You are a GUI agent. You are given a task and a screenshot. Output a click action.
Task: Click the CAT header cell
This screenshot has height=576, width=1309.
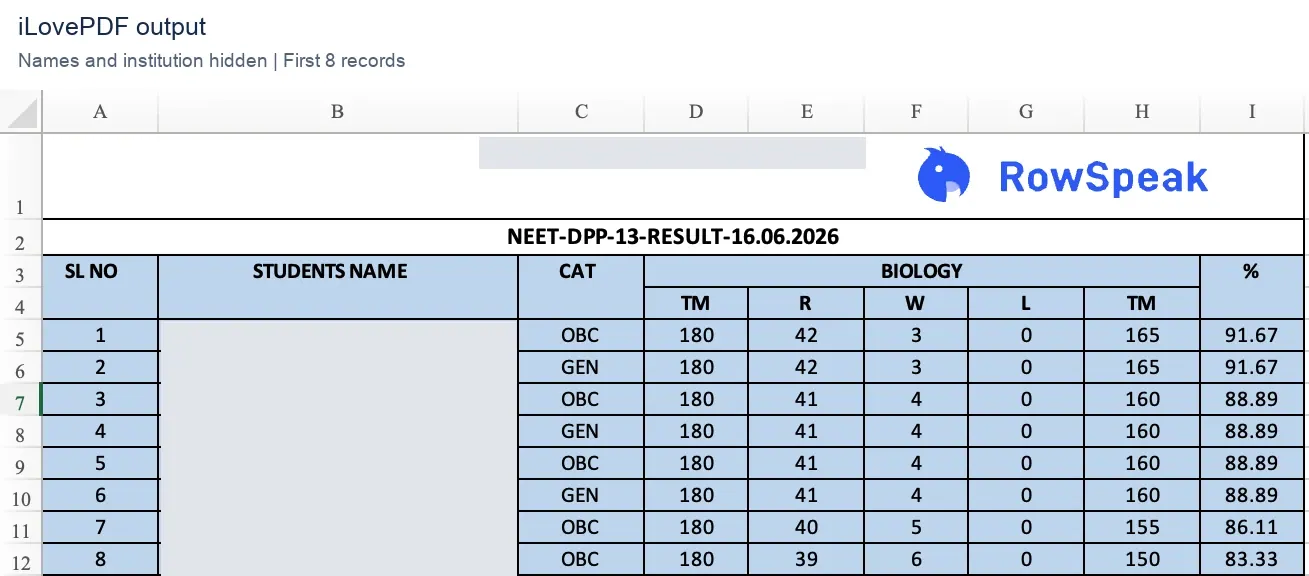click(581, 287)
